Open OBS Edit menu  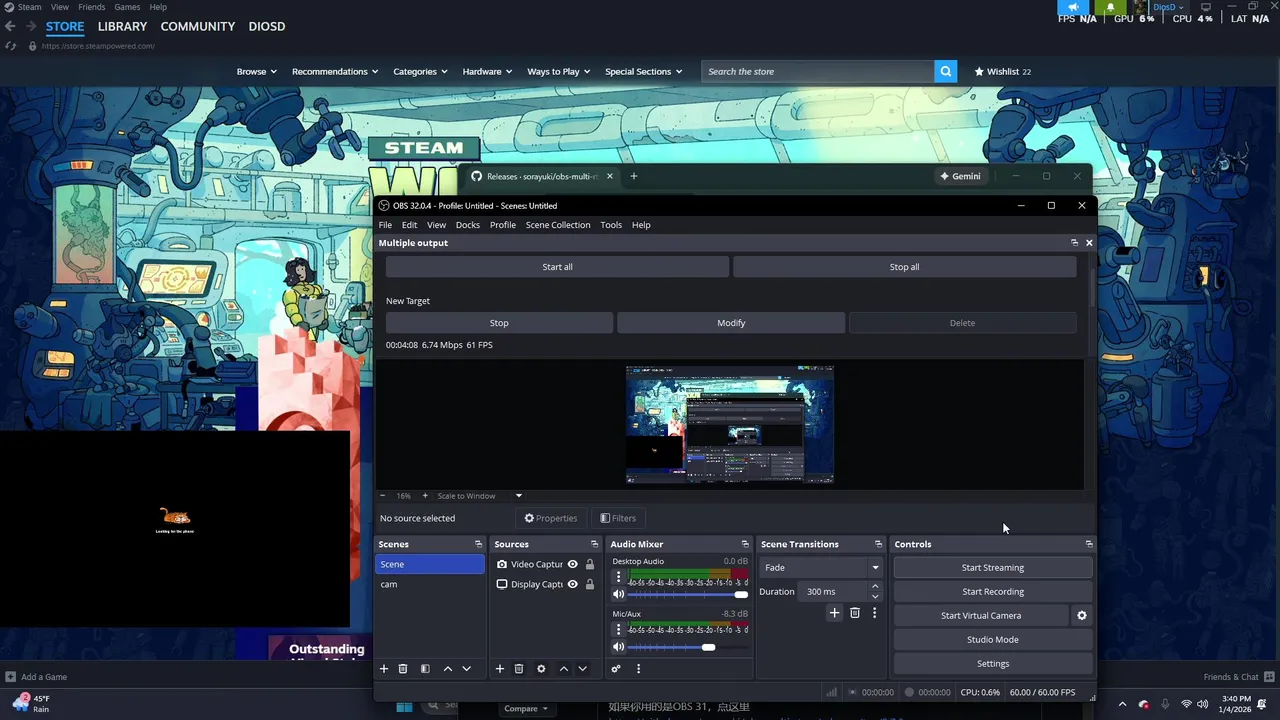(x=409, y=225)
